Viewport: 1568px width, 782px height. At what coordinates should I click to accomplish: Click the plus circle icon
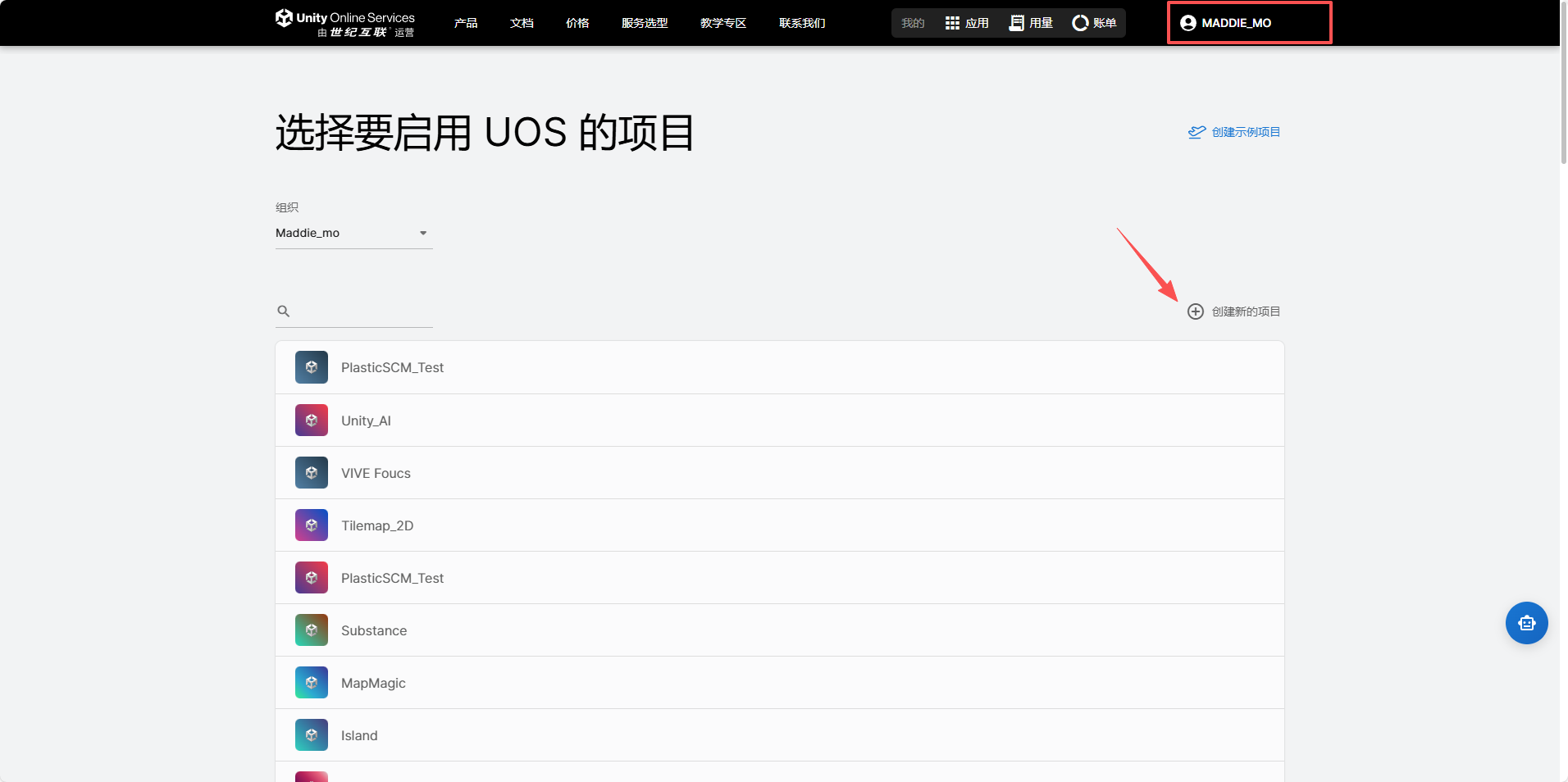[1196, 311]
